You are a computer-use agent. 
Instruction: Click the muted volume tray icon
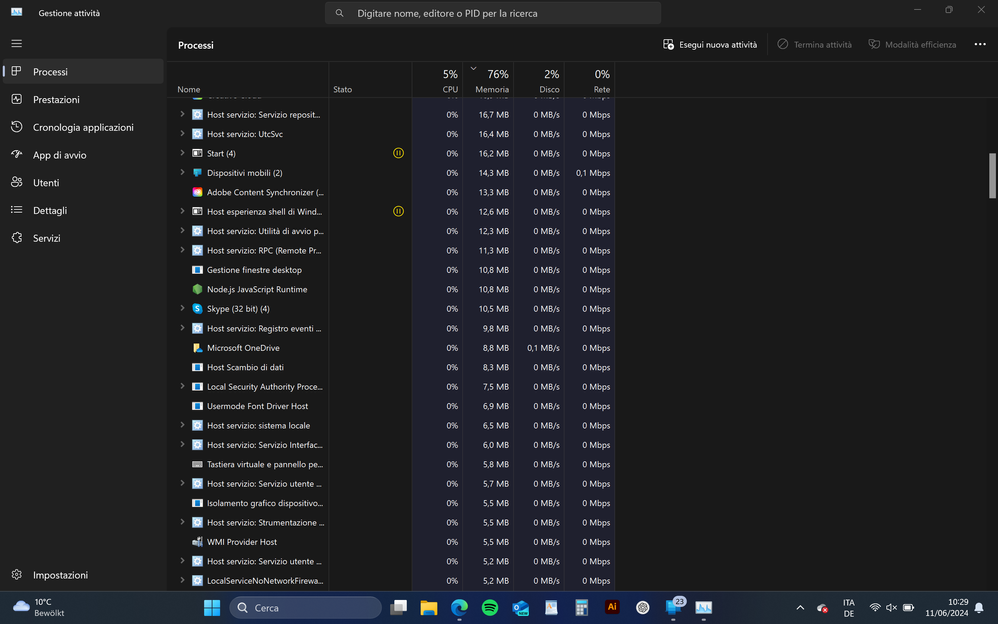point(892,607)
